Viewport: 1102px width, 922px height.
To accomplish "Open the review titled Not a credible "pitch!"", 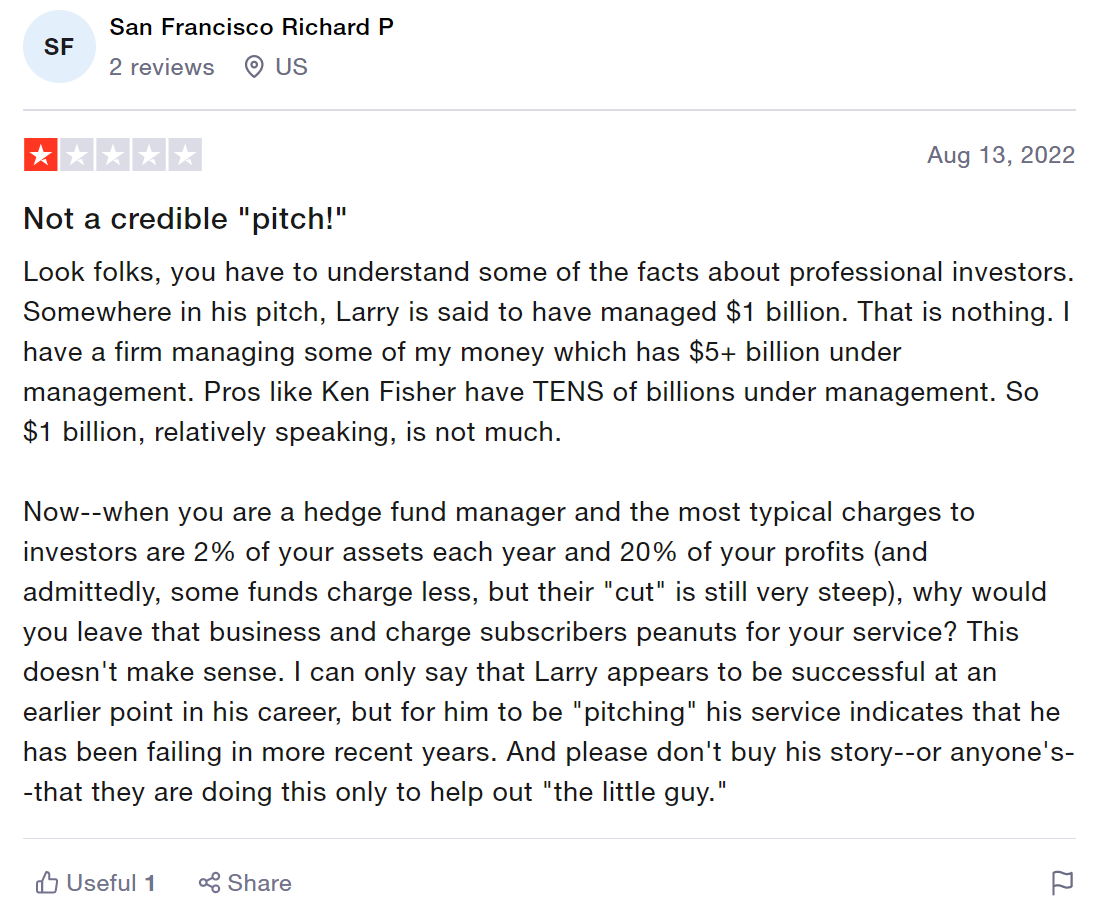I will (186, 219).
